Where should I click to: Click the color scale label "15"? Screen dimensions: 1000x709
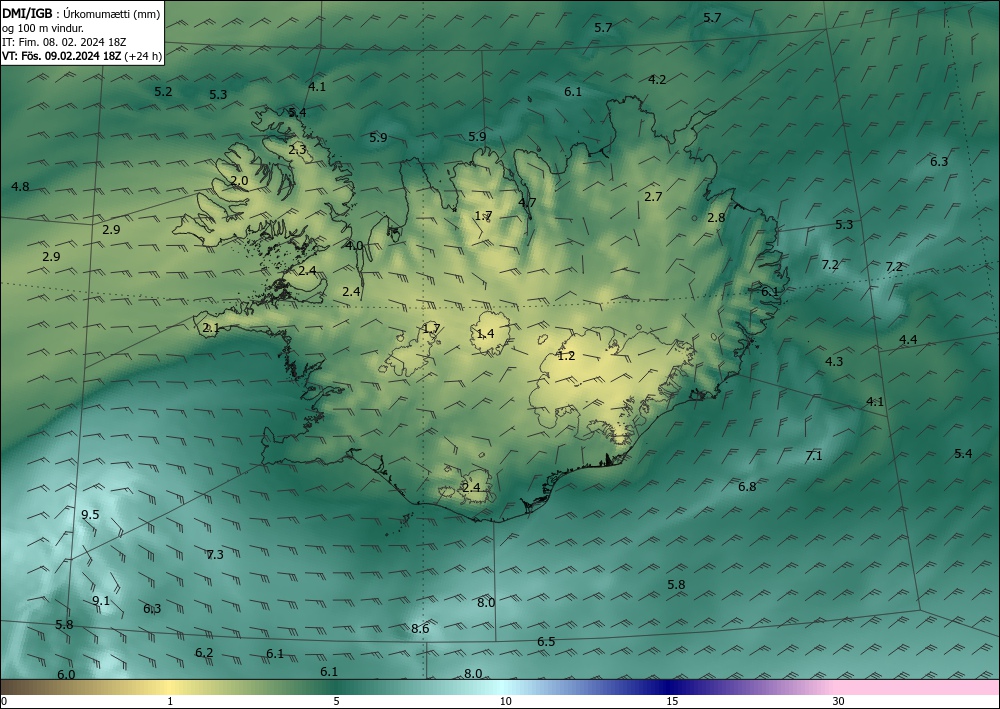(x=672, y=701)
